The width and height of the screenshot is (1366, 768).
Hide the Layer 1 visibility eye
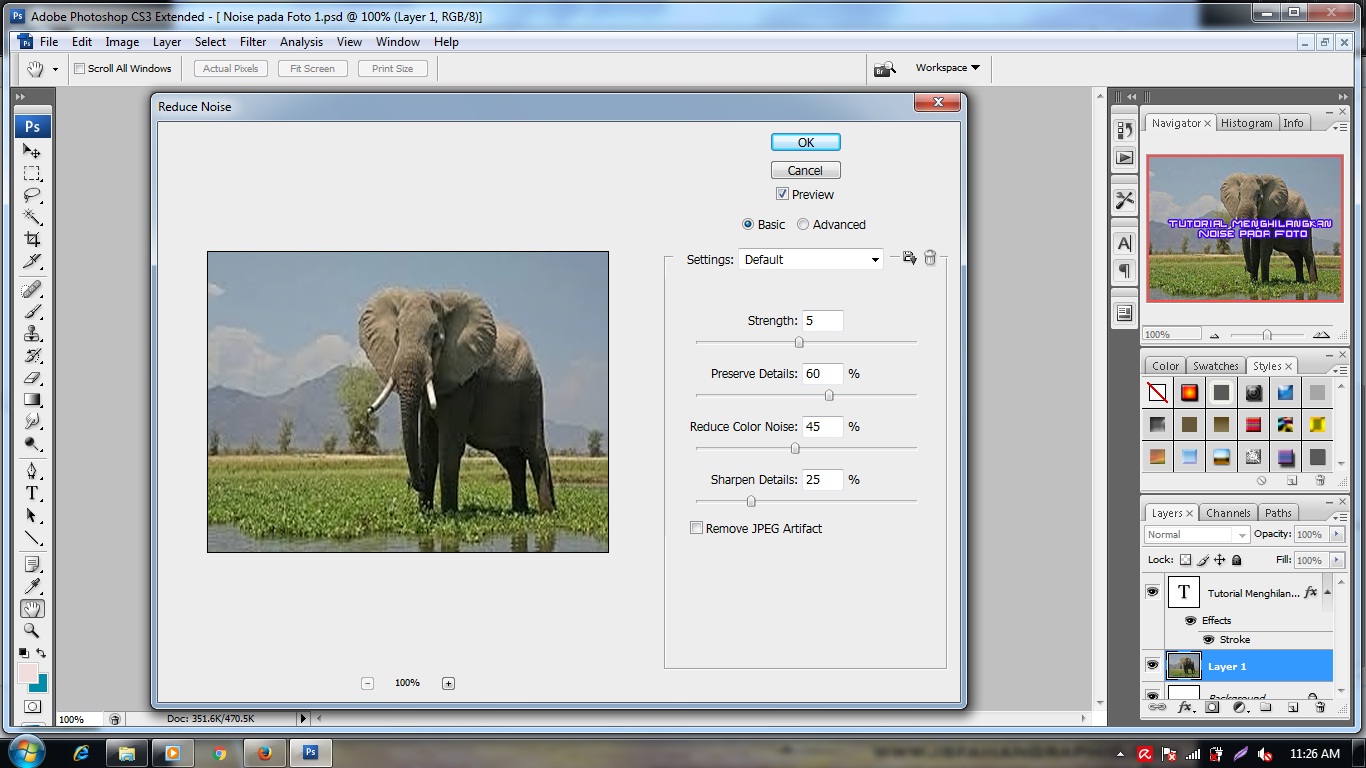(1152, 666)
